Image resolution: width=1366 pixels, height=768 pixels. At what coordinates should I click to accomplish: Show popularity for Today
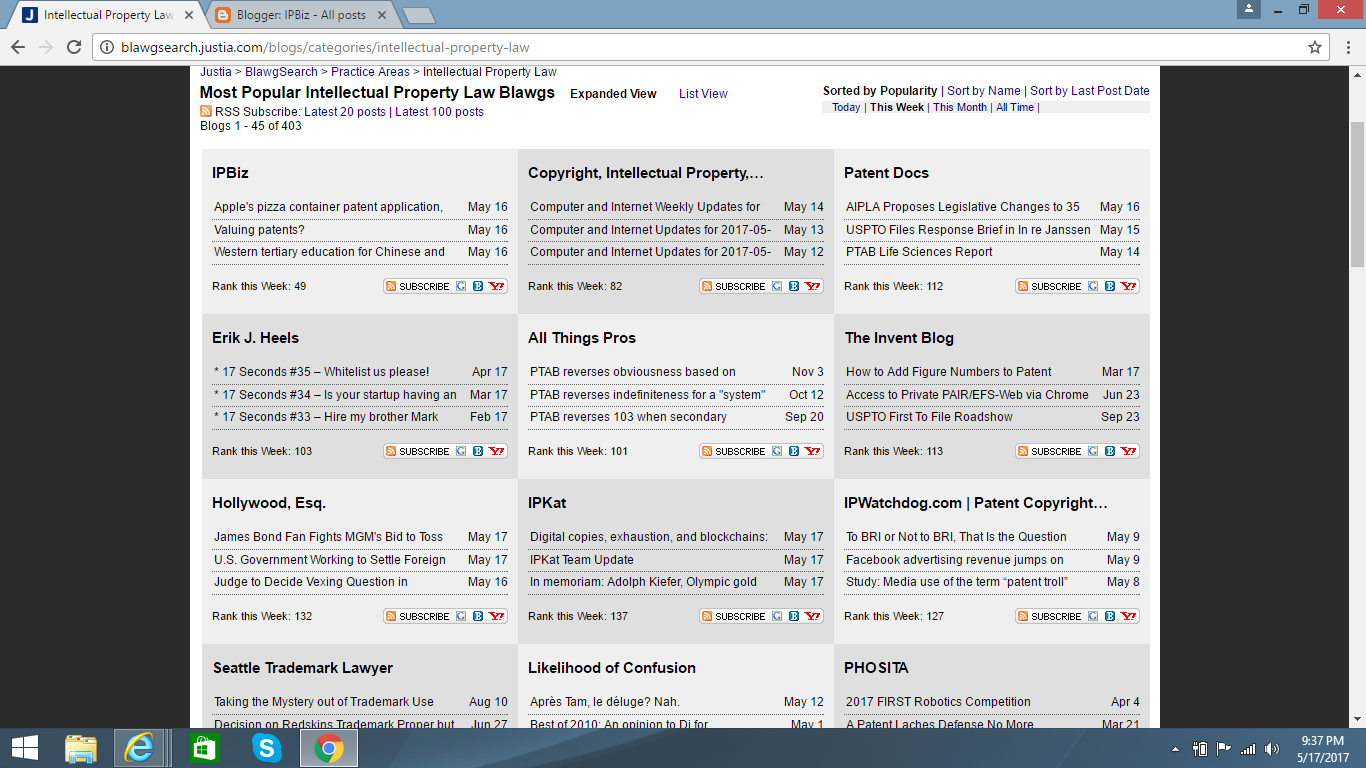[846, 107]
